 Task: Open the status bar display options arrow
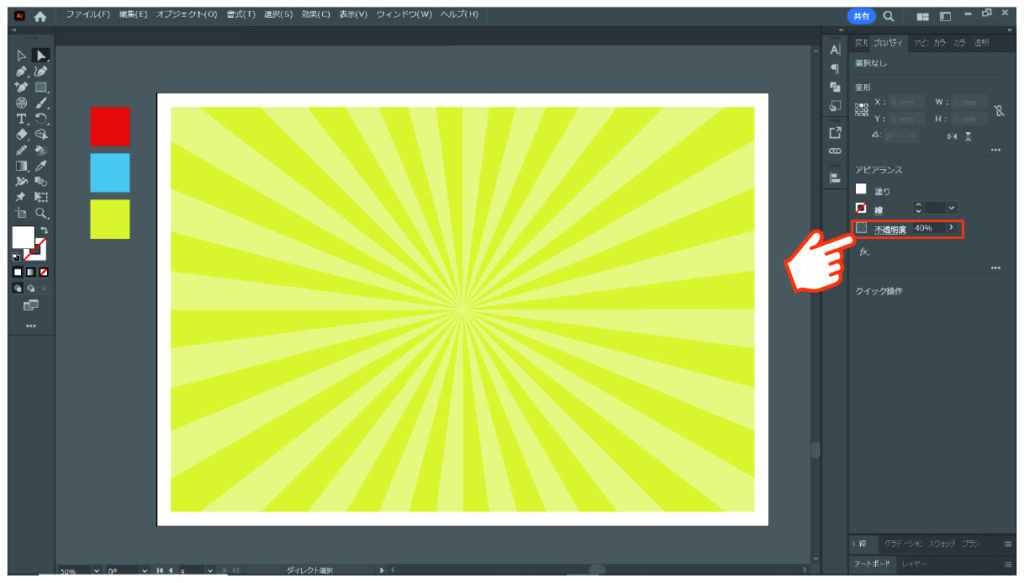(x=382, y=571)
